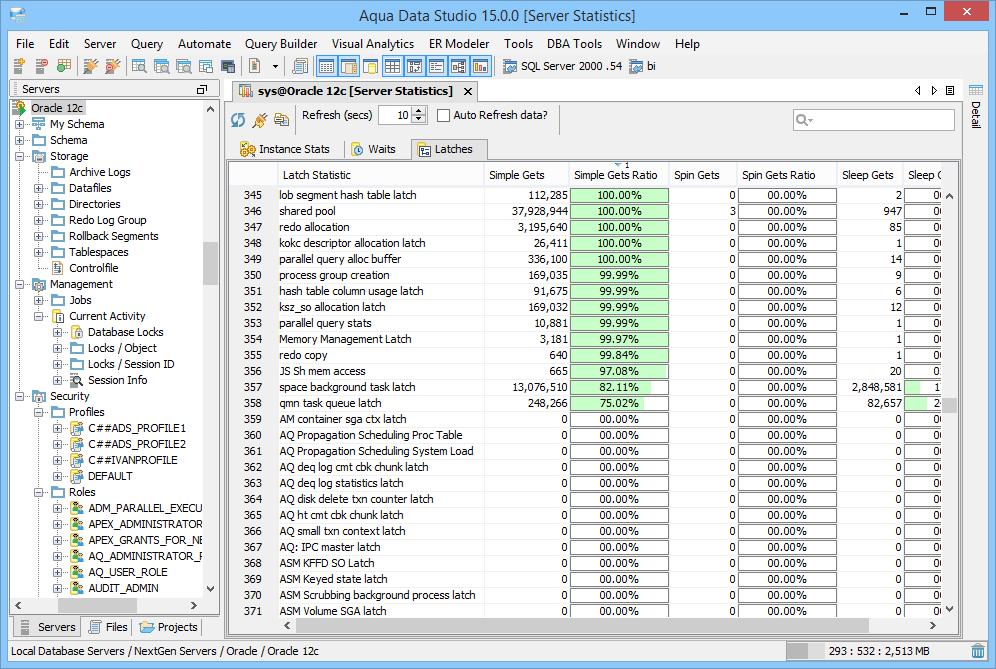
Task: Click the Latch Statistic column header
Action: pos(381,175)
